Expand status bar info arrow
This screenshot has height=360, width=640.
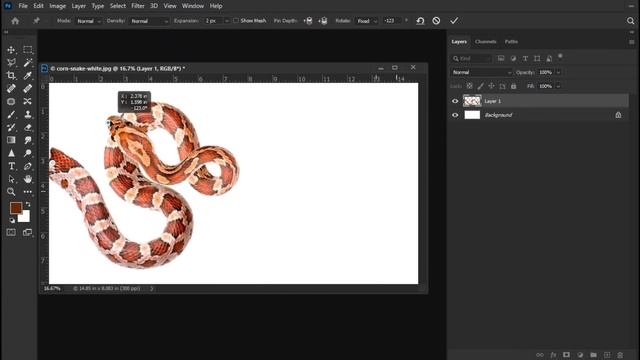pos(152,289)
